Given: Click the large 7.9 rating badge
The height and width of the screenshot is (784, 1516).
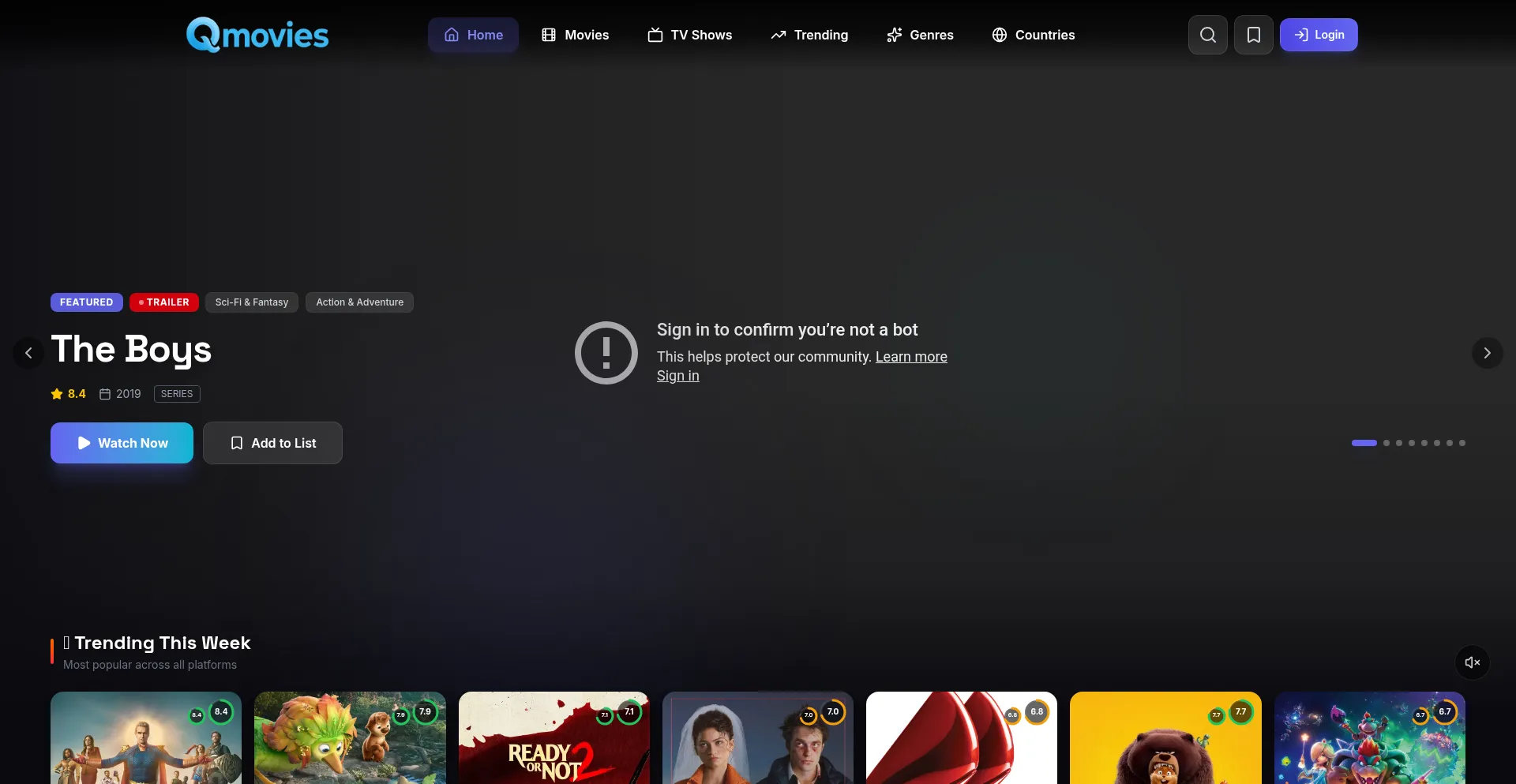Looking at the screenshot, I should (426, 712).
